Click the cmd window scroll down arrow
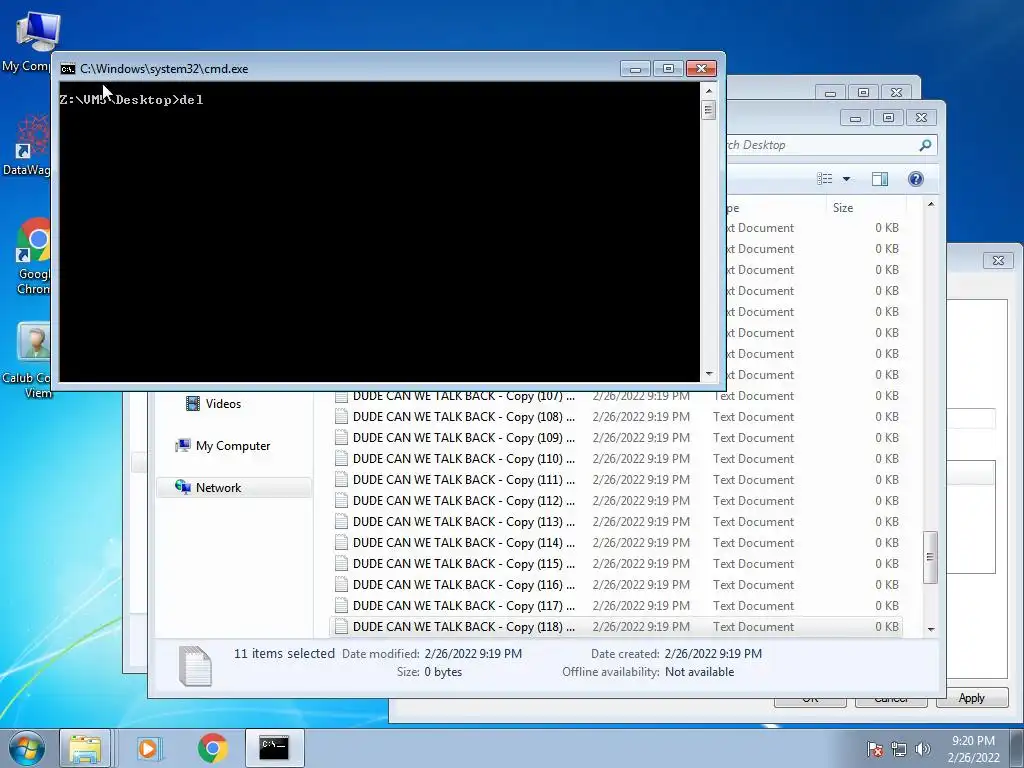This screenshot has height=768, width=1024. 709,374
